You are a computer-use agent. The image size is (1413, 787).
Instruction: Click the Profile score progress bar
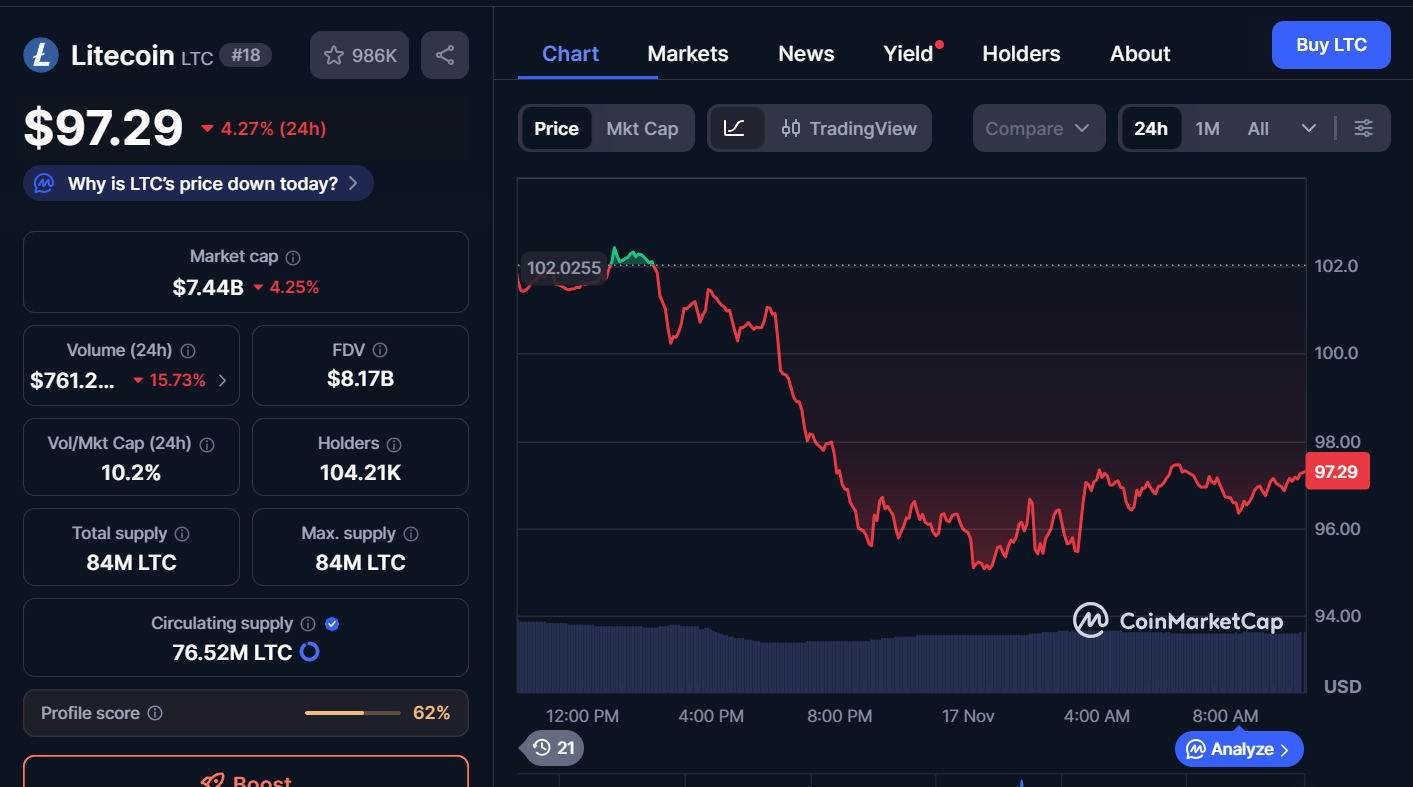tap(352, 713)
